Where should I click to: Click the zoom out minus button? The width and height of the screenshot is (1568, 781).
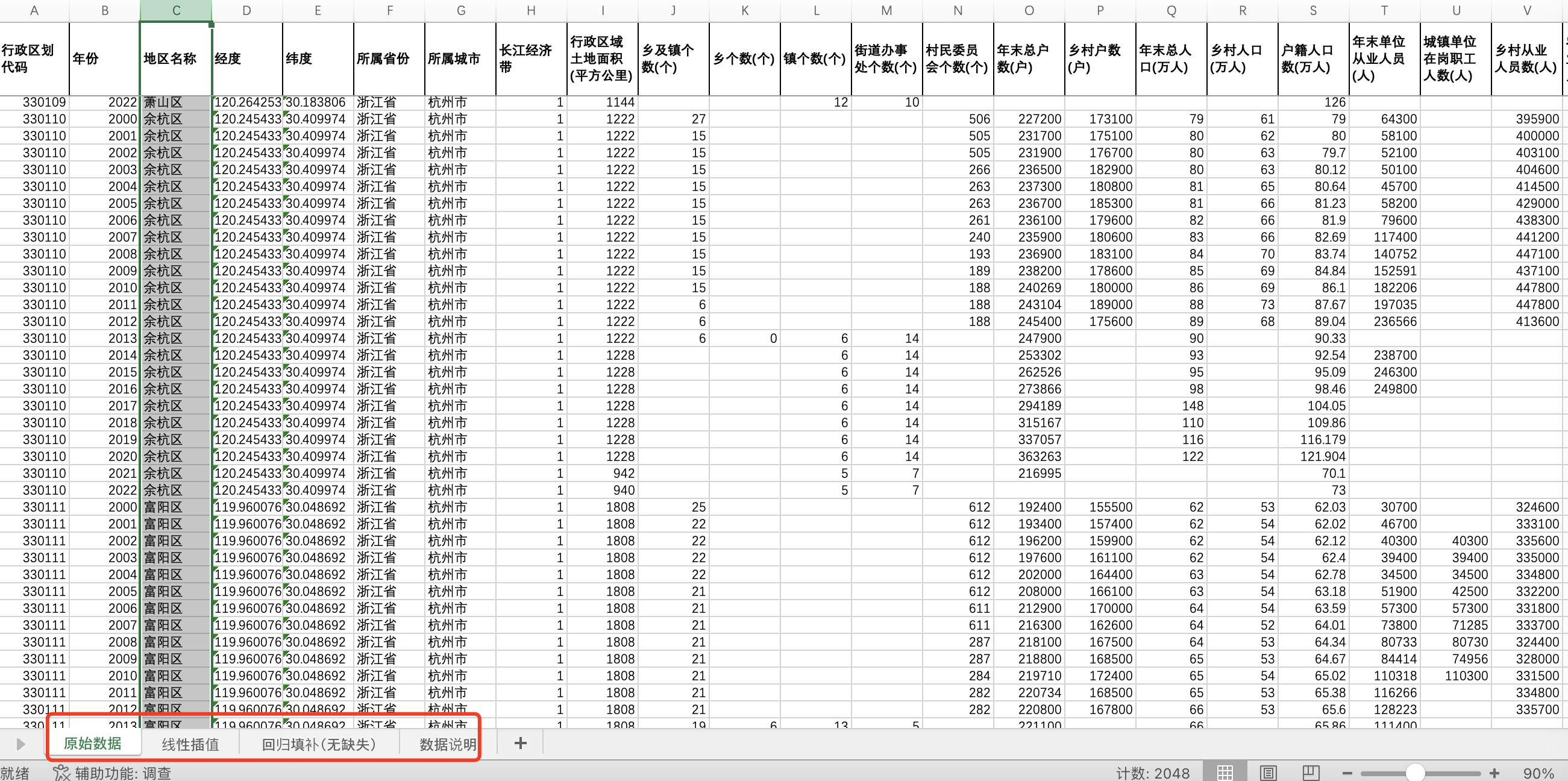tap(1347, 773)
